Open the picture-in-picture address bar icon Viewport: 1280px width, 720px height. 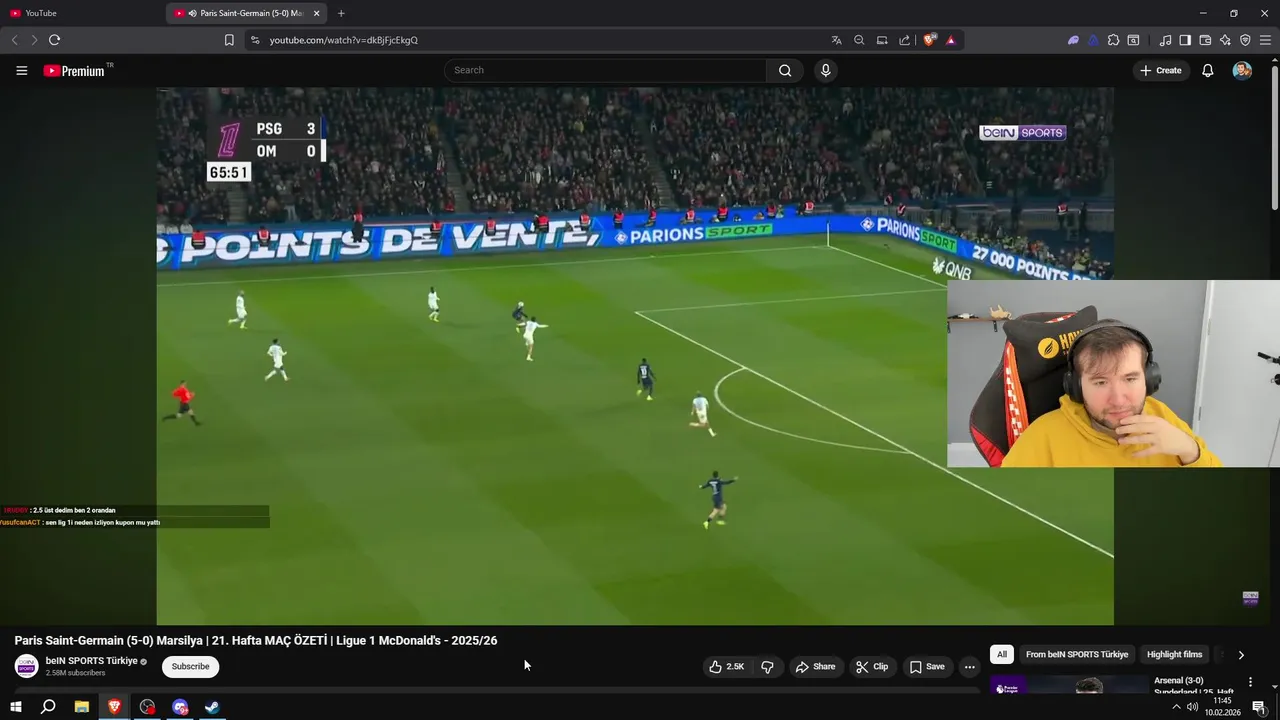(x=882, y=40)
